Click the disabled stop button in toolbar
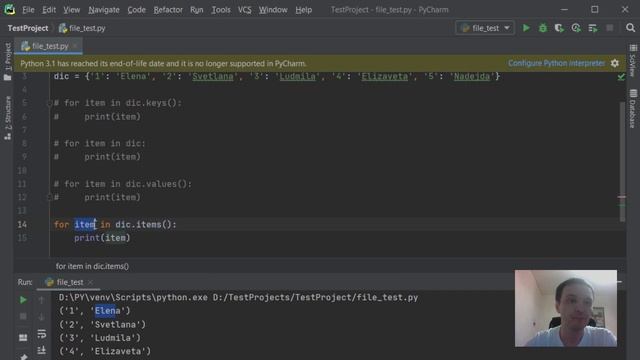The image size is (640, 360). 609,28
